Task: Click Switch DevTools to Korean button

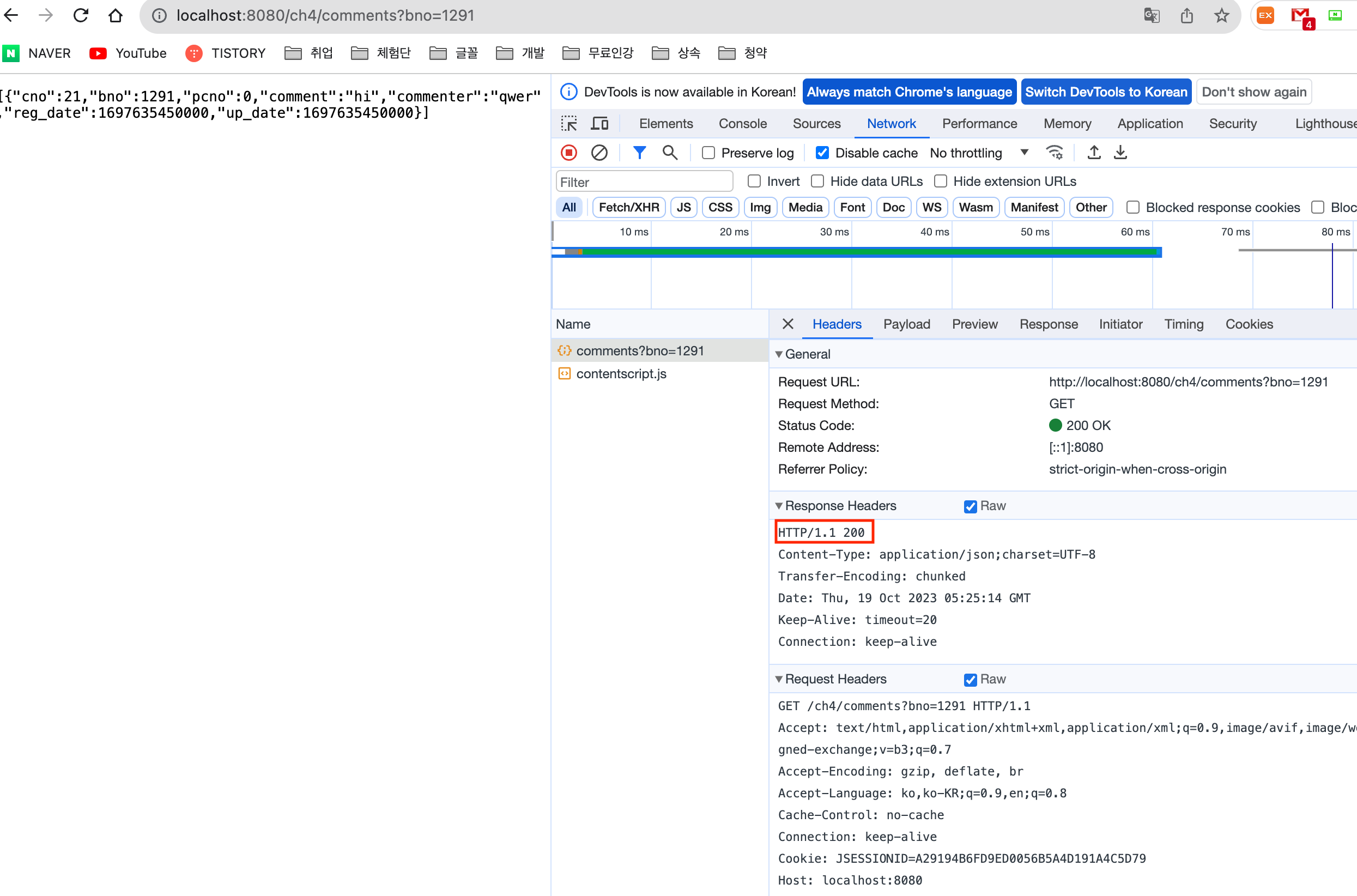Action: pos(1106,92)
